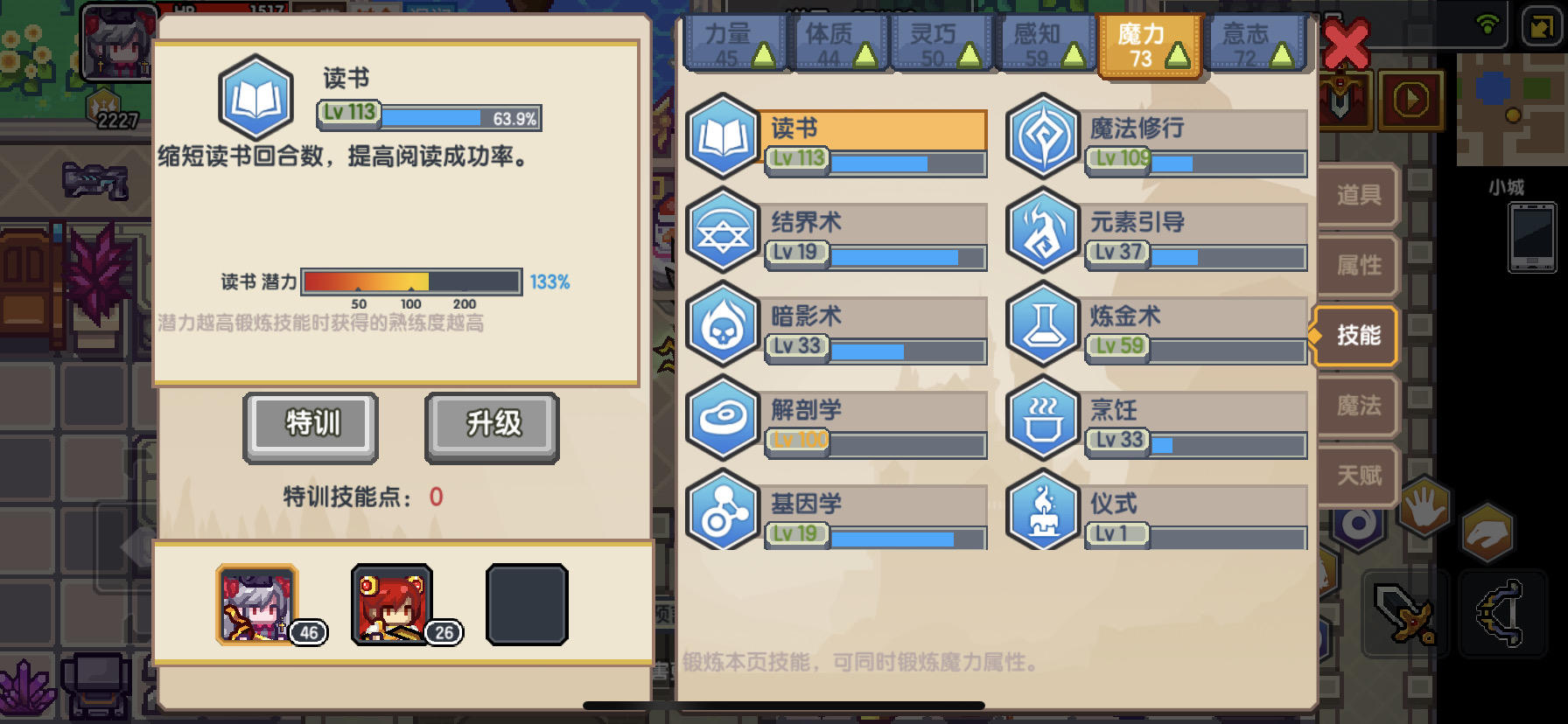Viewport: 1568px width, 724px height.
Task: Open the 天赋 side menu tab
Action: (1358, 475)
